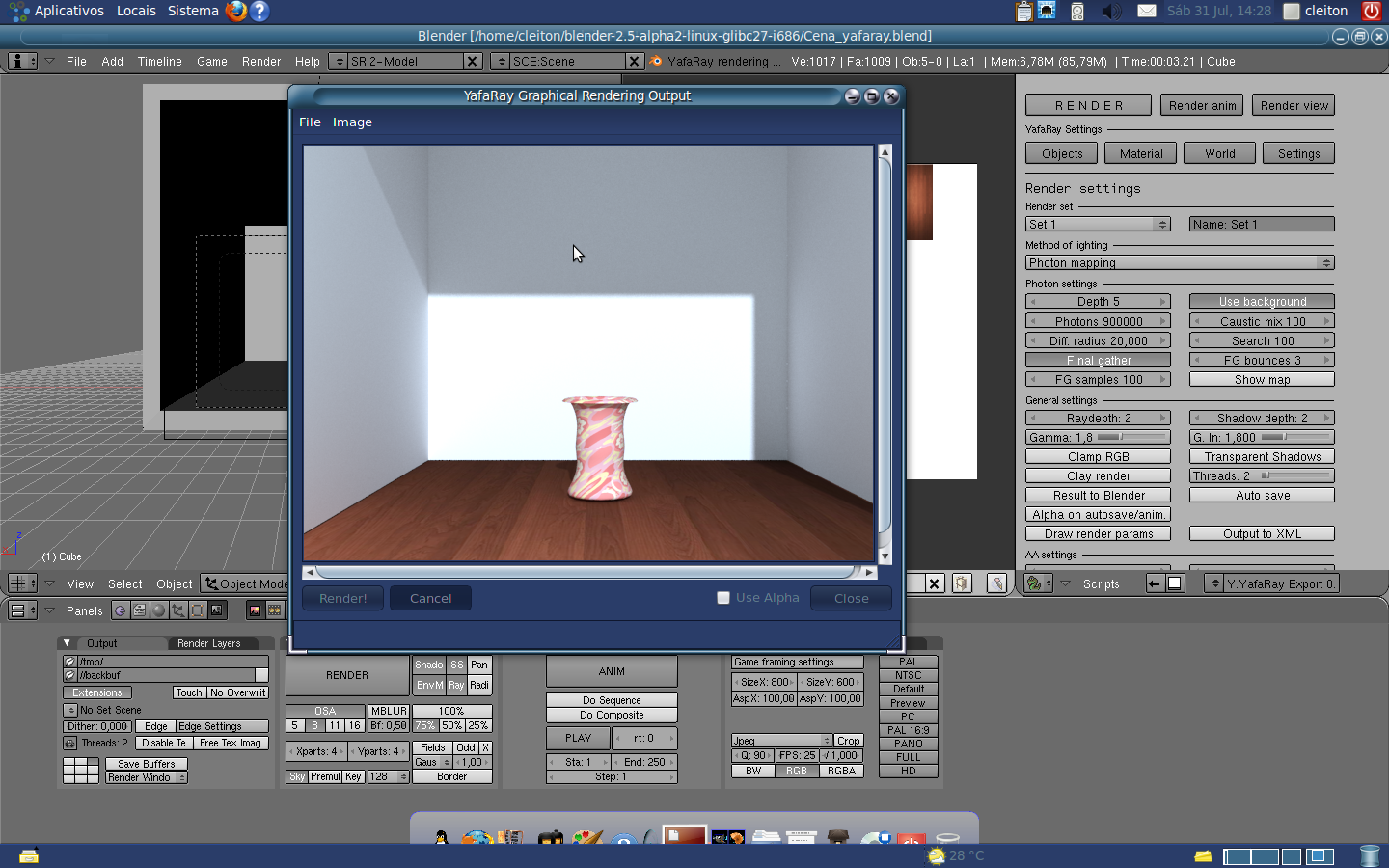Click the Render! button in YafaRay window
1389x868 pixels.
[342, 598]
